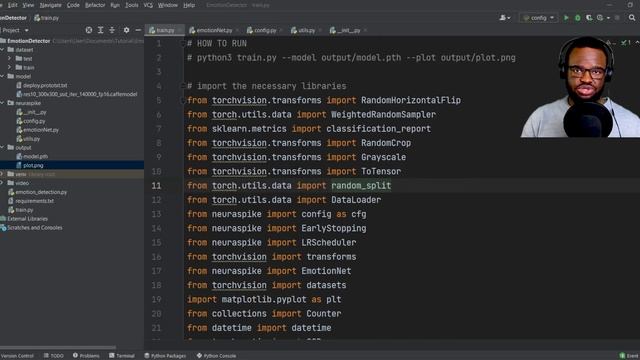This screenshot has height=360, width=640.
Task: Expand all icon in Project panel header
Action: click(100, 30)
